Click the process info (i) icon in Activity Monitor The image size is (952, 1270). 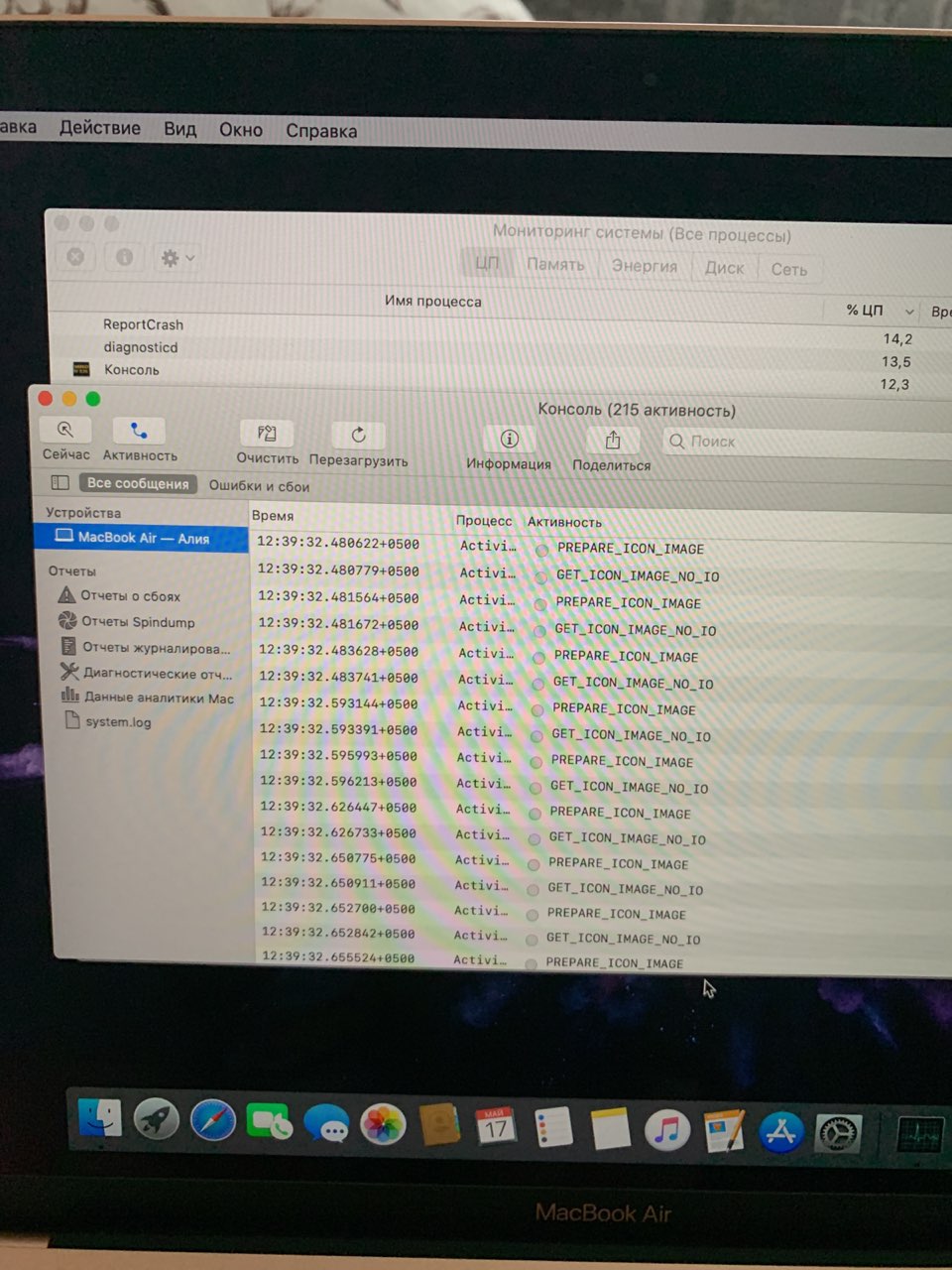(124, 257)
